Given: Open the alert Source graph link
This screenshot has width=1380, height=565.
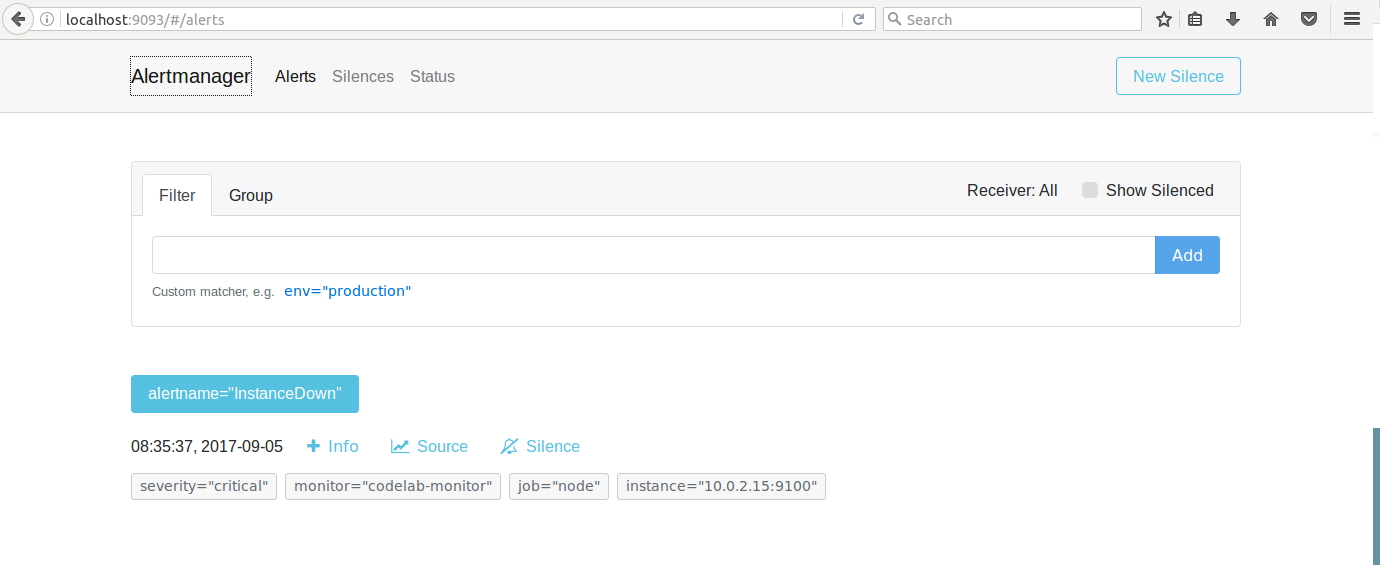Looking at the screenshot, I should pyautogui.click(x=429, y=446).
